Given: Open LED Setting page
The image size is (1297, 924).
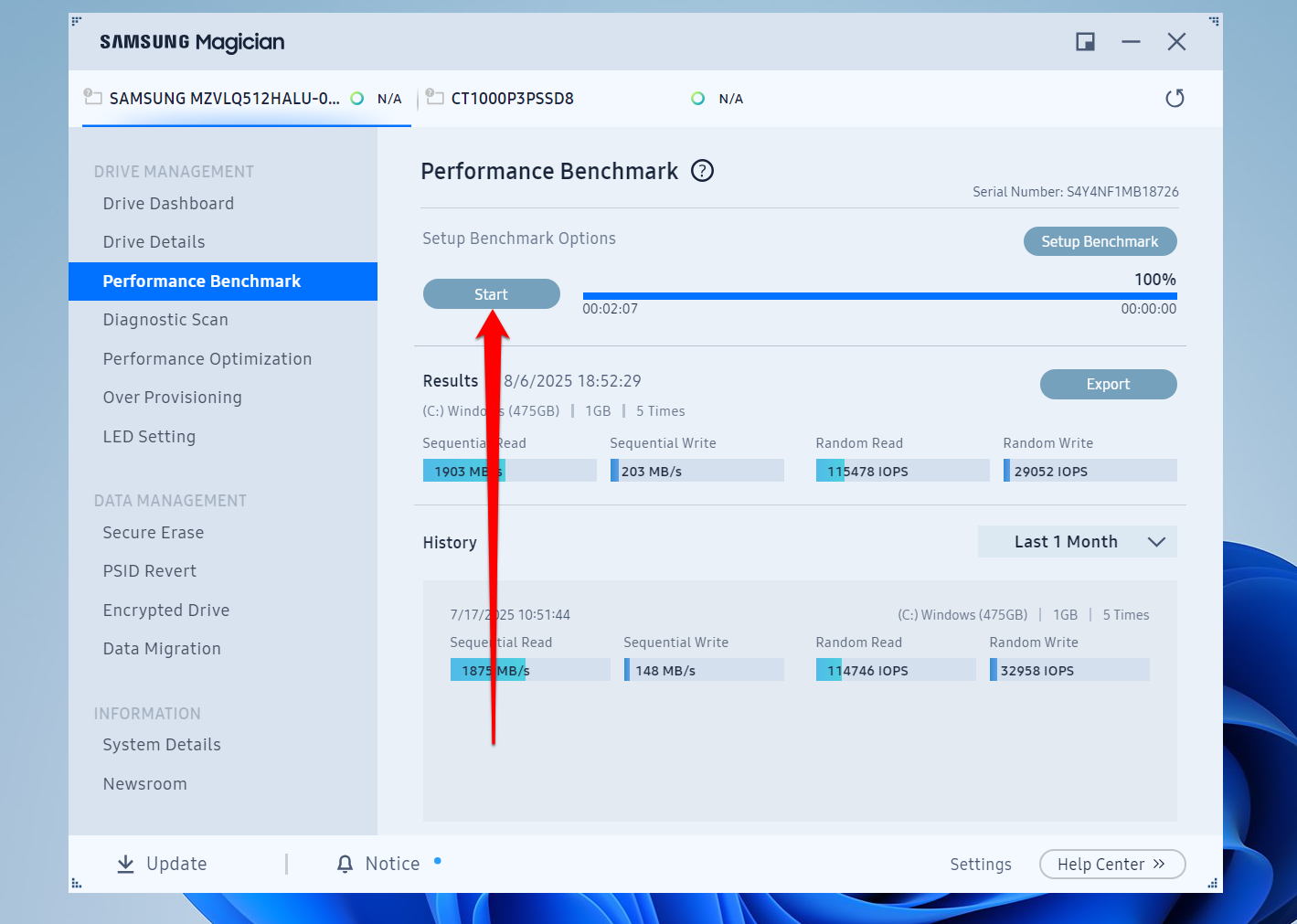Looking at the screenshot, I should pos(149,437).
